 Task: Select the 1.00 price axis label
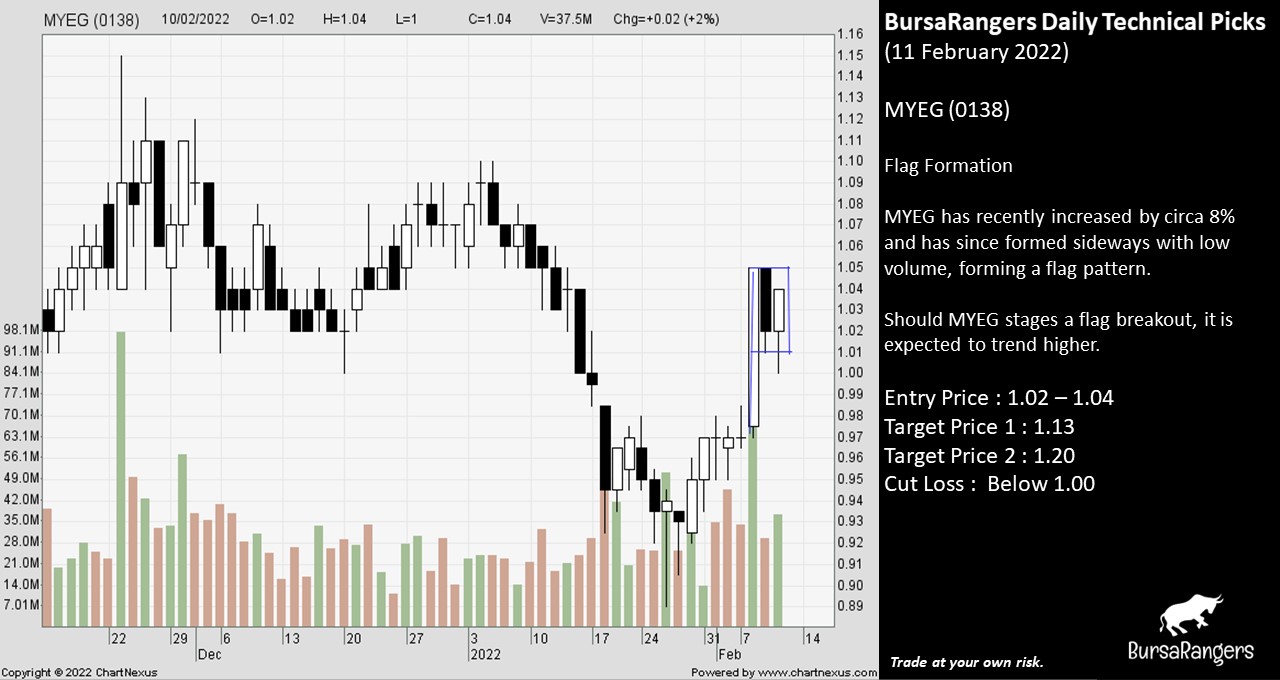pos(851,373)
